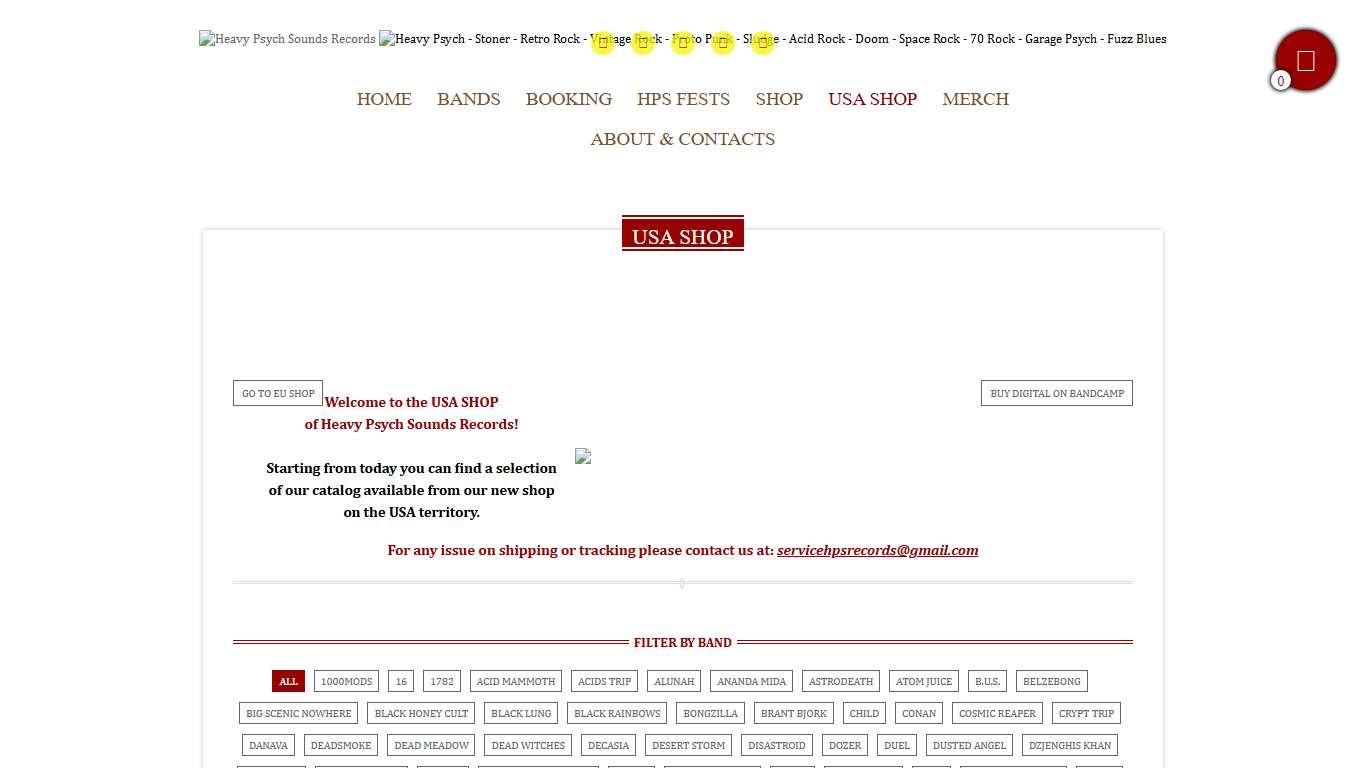Click the rightmost yellow social icon
Screen dimensions: 1366x768
[763, 43]
